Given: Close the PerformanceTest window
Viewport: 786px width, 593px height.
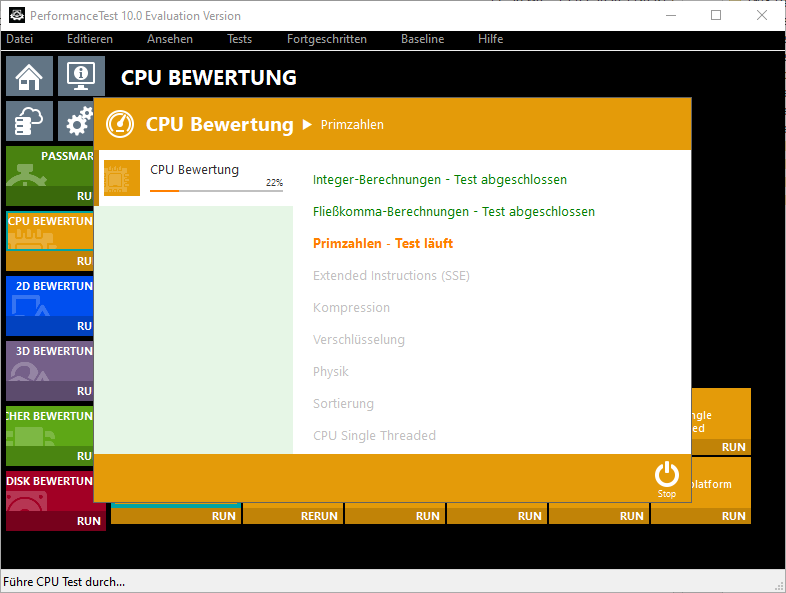Looking at the screenshot, I should (x=762, y=16).
